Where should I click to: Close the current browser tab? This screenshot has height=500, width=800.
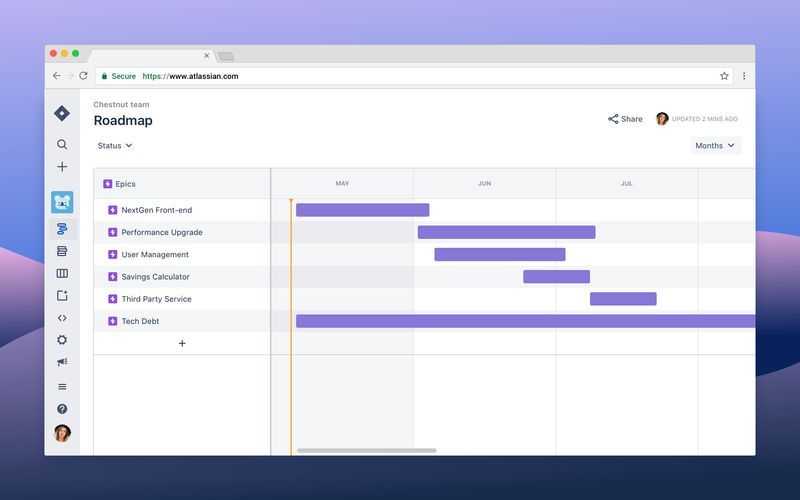pos(206,56)
